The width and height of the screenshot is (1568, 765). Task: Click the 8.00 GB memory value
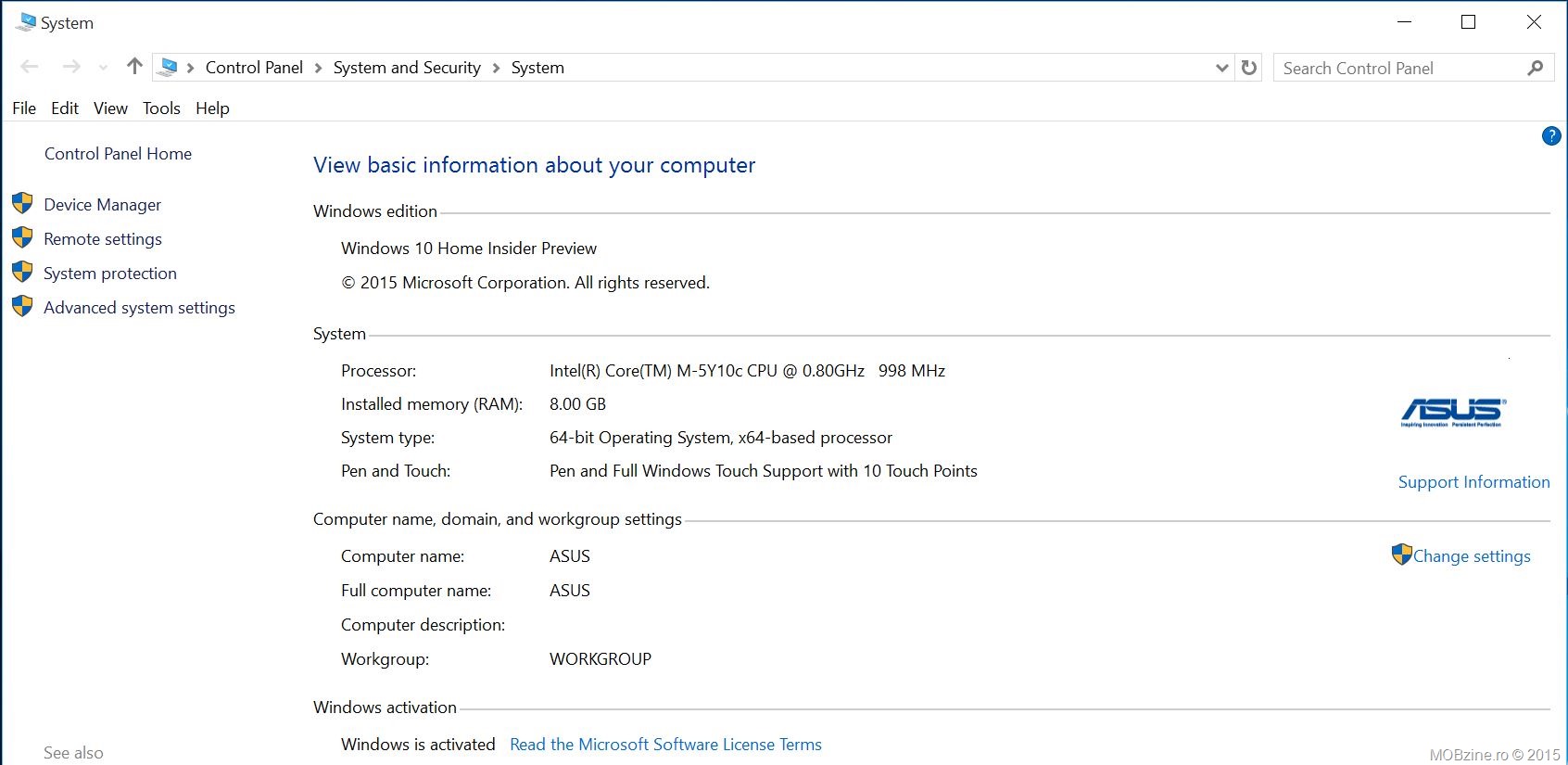coord(577,404)
